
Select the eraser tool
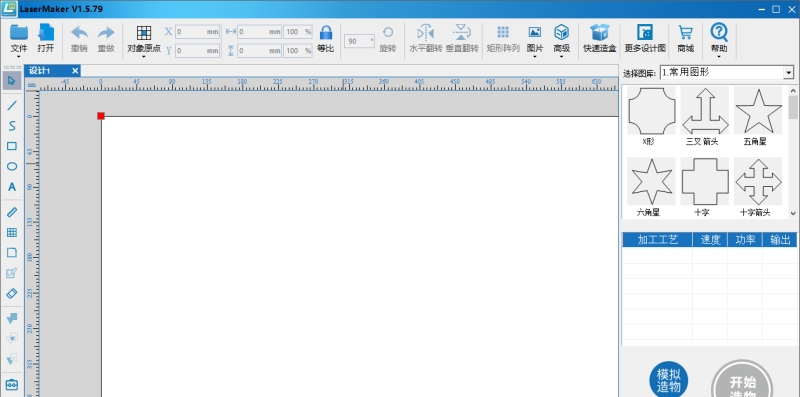tap(12, 293)
